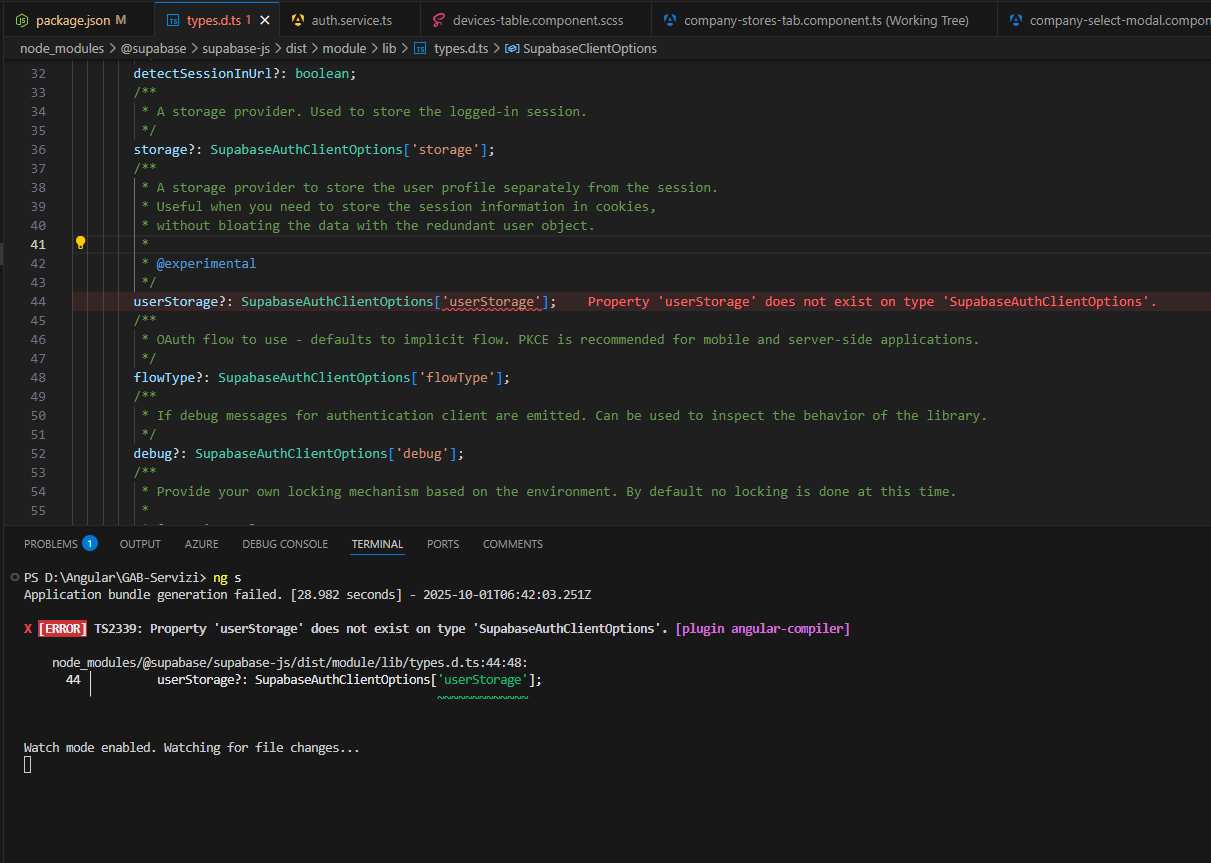Switch to the OUTPUT panel tab
Viewport: 1211px width, 863px height.
coord(140,544)
